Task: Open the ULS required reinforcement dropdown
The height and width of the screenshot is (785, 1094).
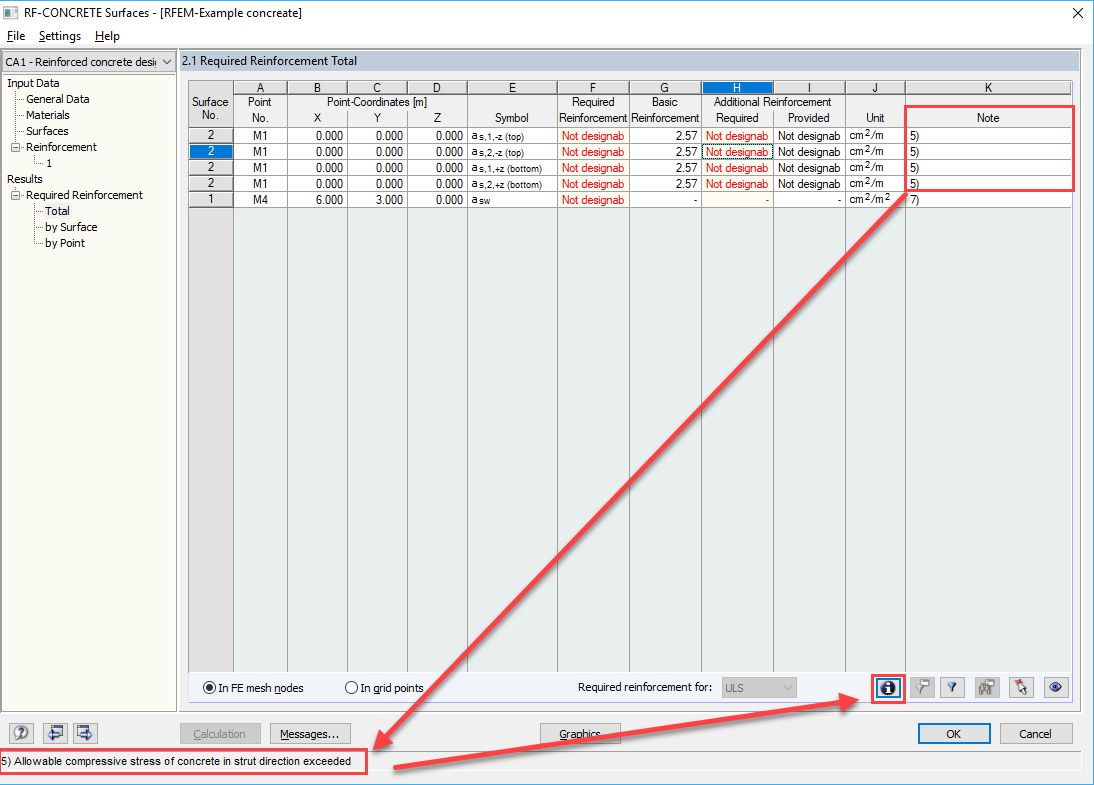Action: pos(759,688)
